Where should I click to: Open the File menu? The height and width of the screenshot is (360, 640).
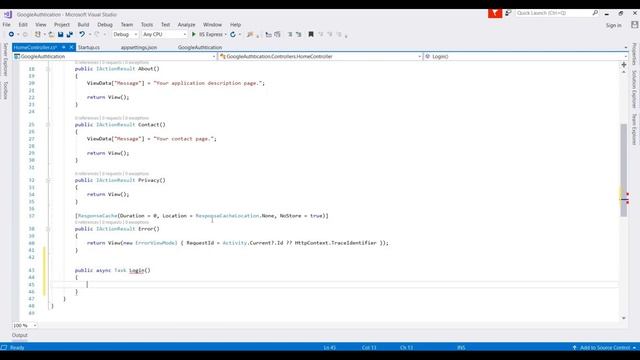pos(7,24)
